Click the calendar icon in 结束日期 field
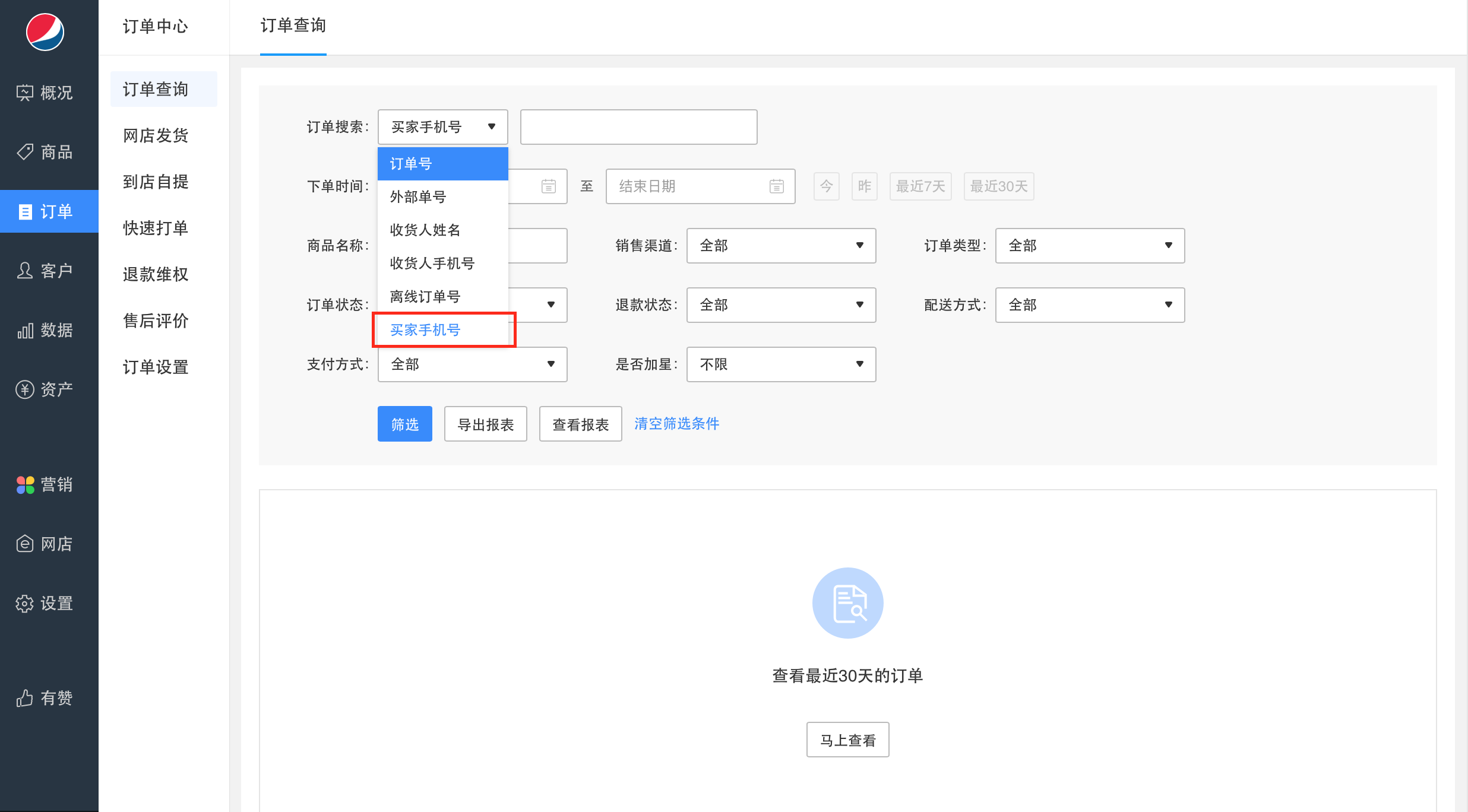Screen dimensions: 1468x812 click(x=777, y=186)
